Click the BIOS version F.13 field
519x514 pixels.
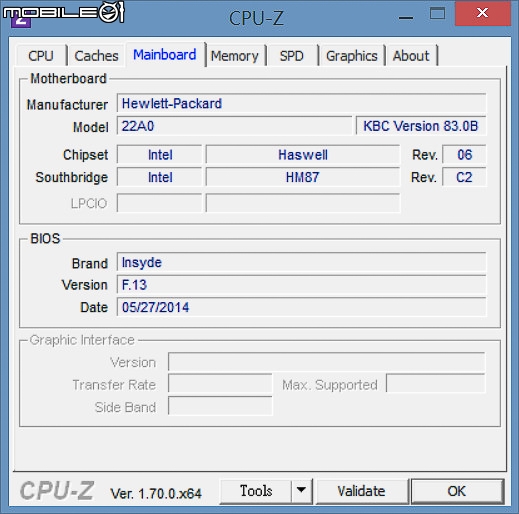tap(301, 285)
